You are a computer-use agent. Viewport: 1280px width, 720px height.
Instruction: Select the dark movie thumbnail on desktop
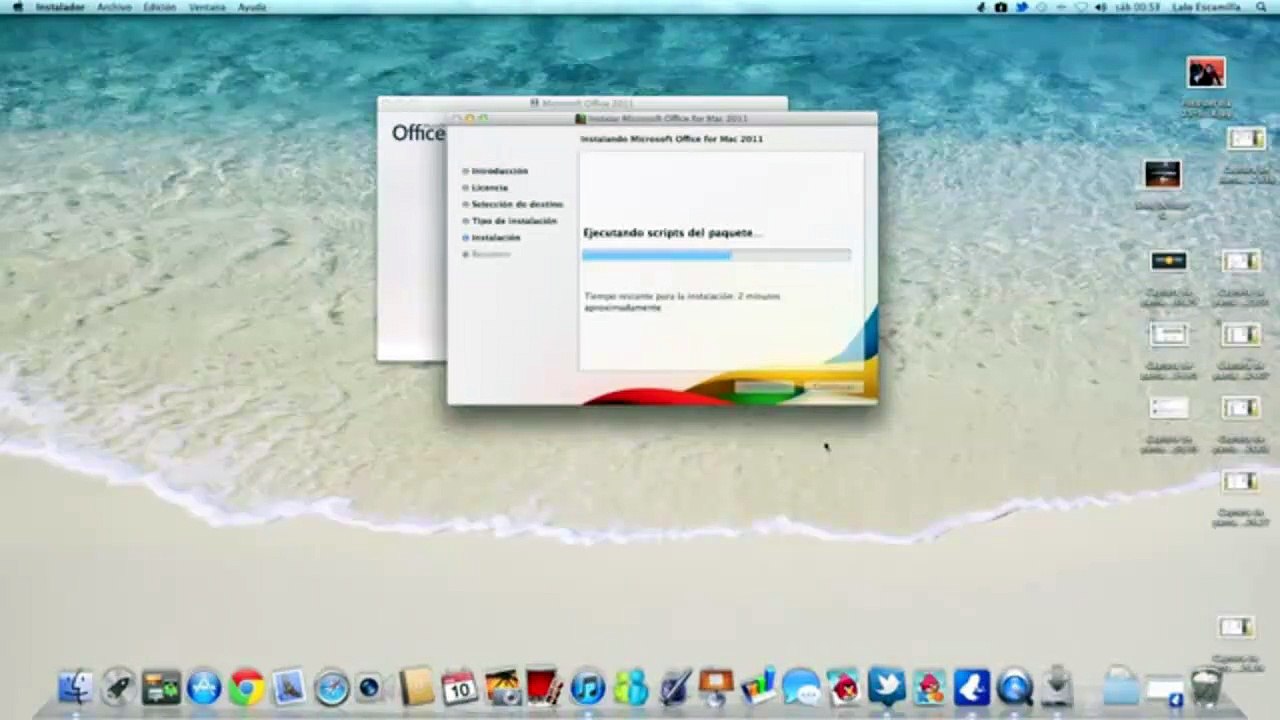(x=1162, y=174)
